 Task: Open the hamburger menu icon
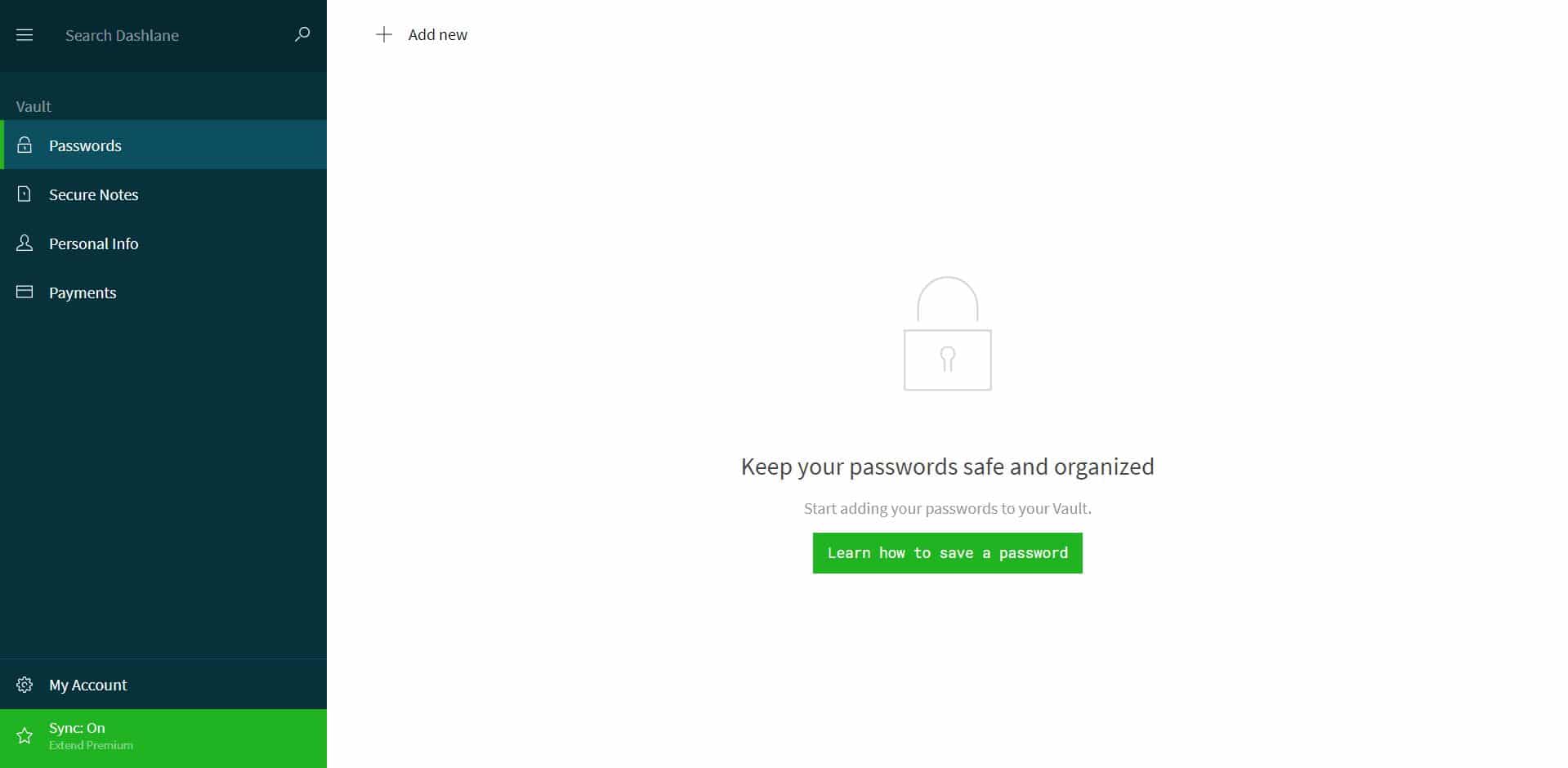25,35
